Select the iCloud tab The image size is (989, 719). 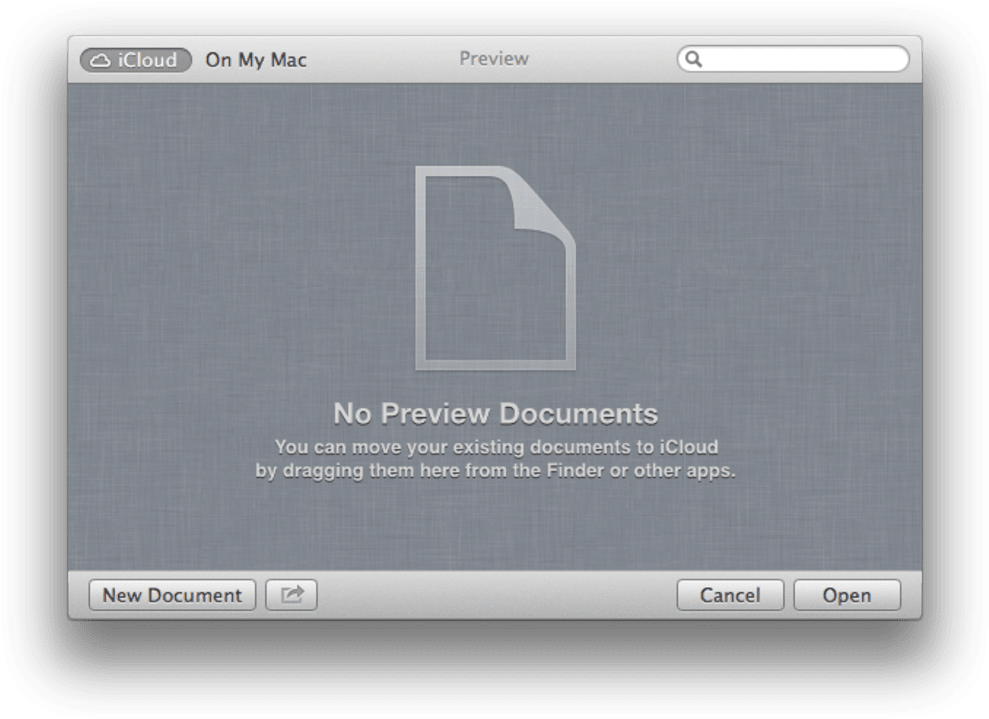coord(136,60)
